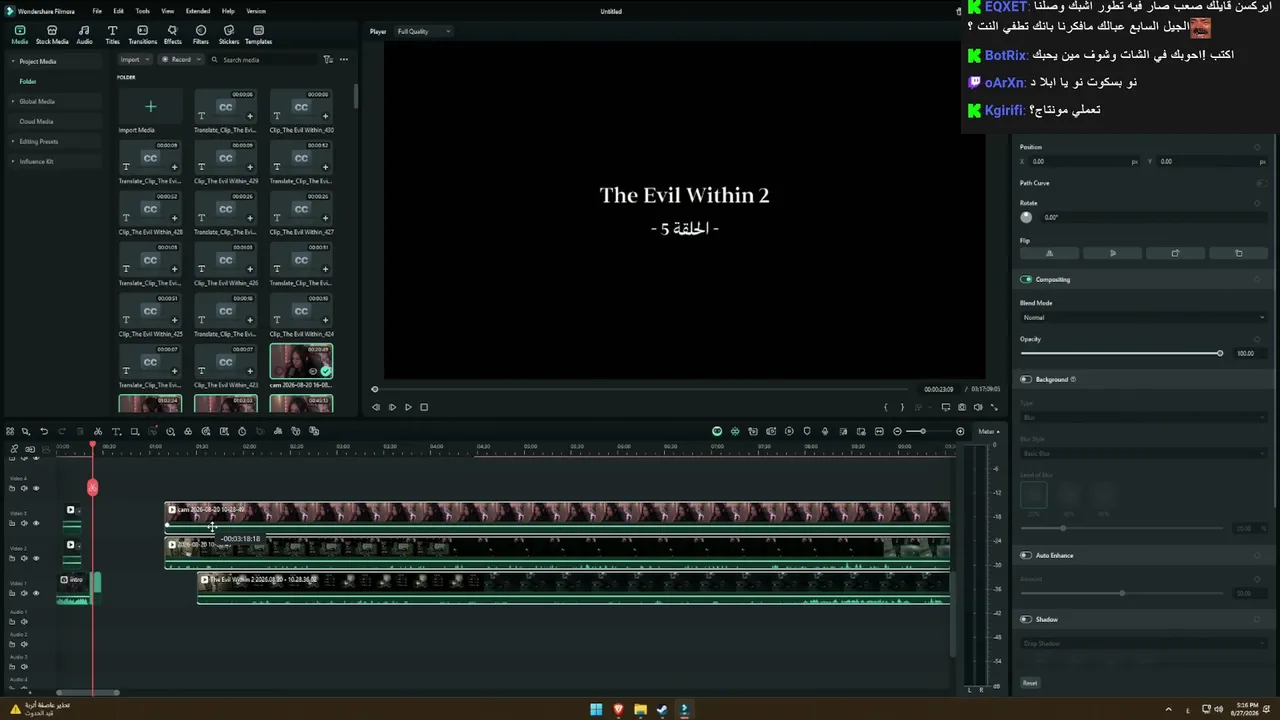Hide the Video 2 track
The height and width of the screenshot is (720, 1280).
tap(36, 558)
